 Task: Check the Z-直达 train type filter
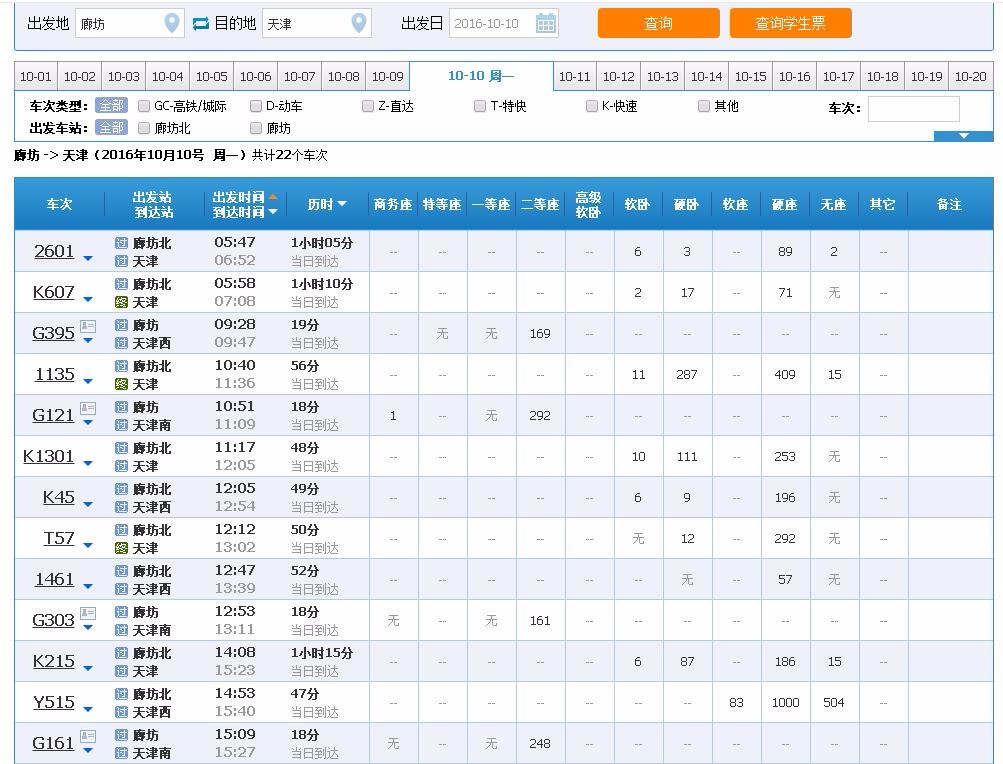pos(368,106)
